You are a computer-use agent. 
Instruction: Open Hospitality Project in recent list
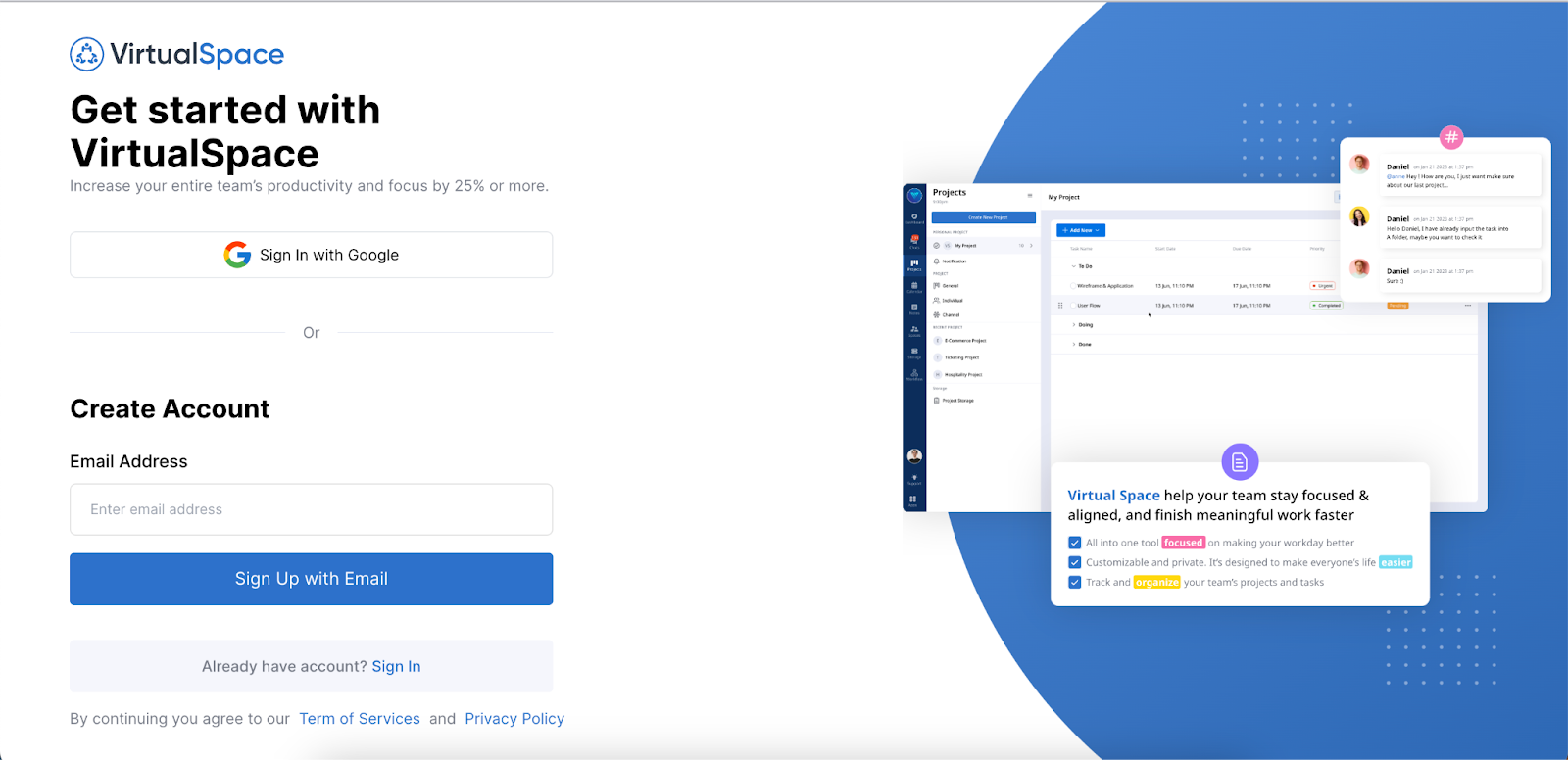[x=958, y=375]
